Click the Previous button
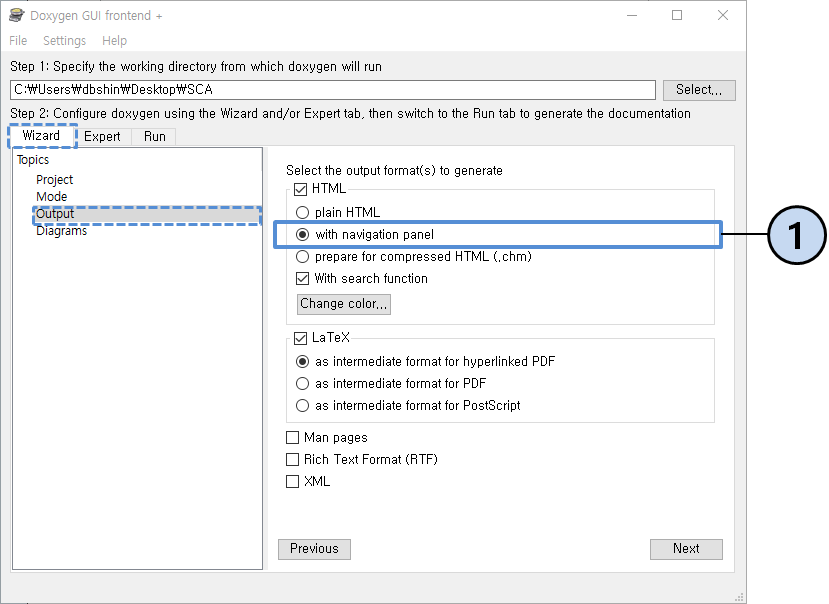829x604 pixels. pos(314,549)
